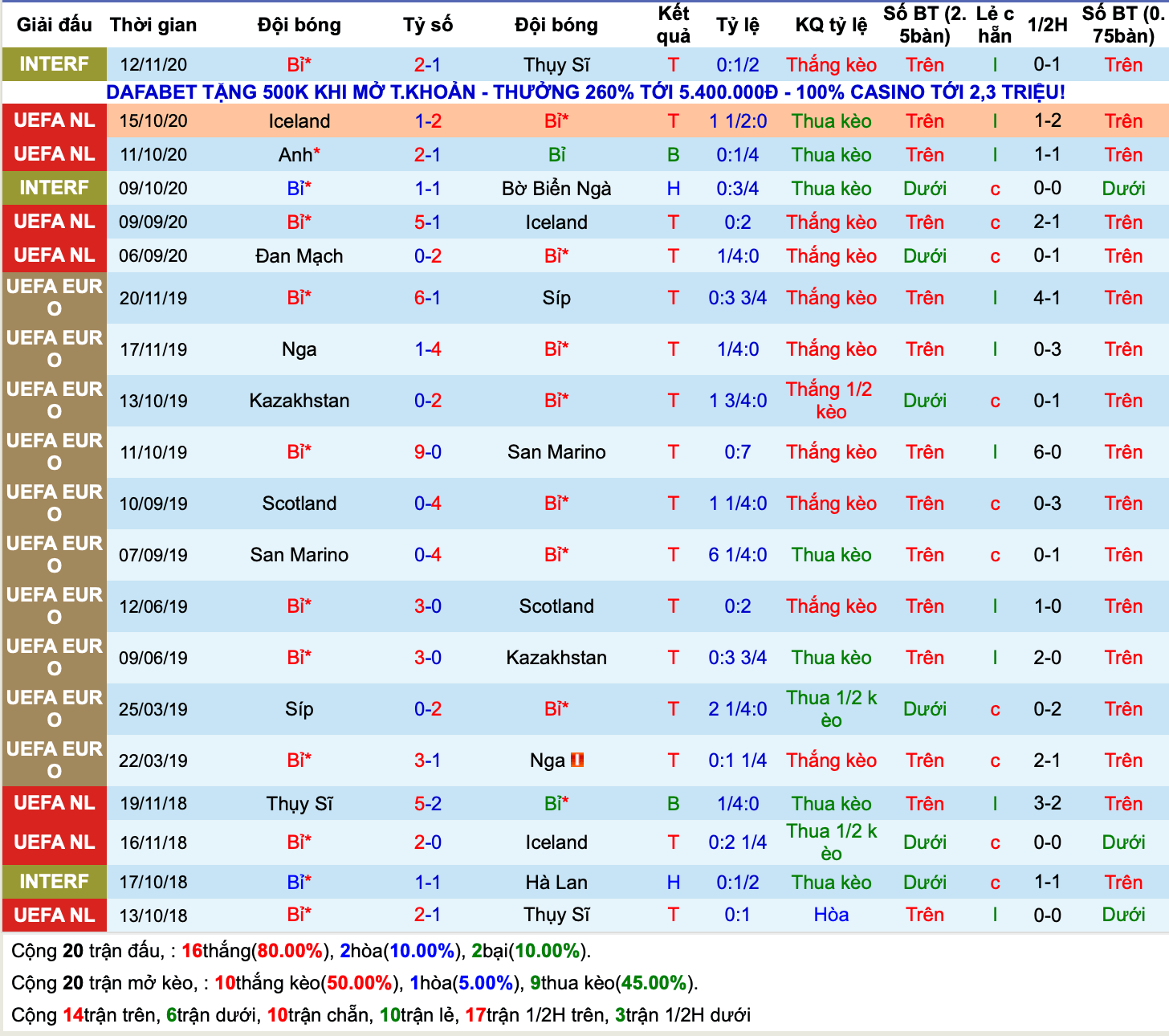This screenshot has width=1169, height=1036.
Task: Click the INTERF label on 17/10/18 row
Action: pyautogui.click(x=54, y=882)
